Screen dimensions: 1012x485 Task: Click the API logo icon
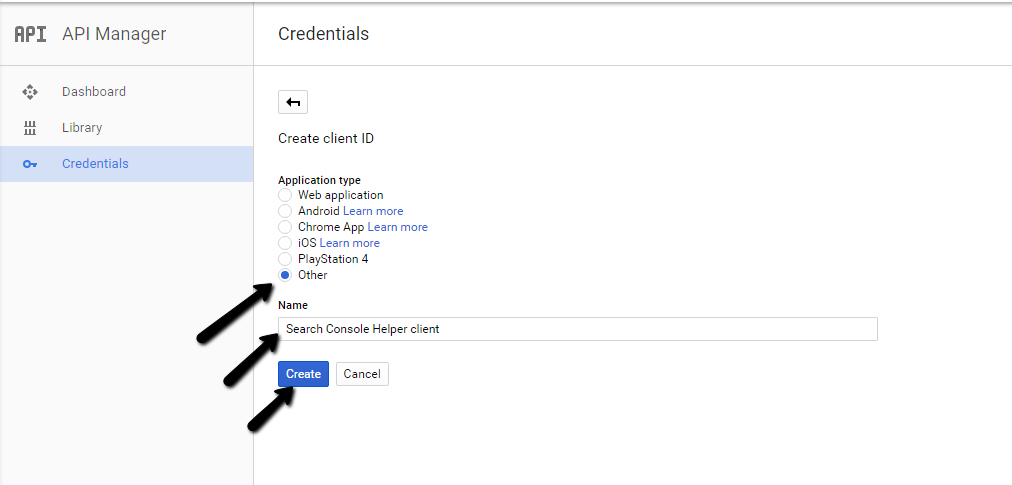point(30,34)
